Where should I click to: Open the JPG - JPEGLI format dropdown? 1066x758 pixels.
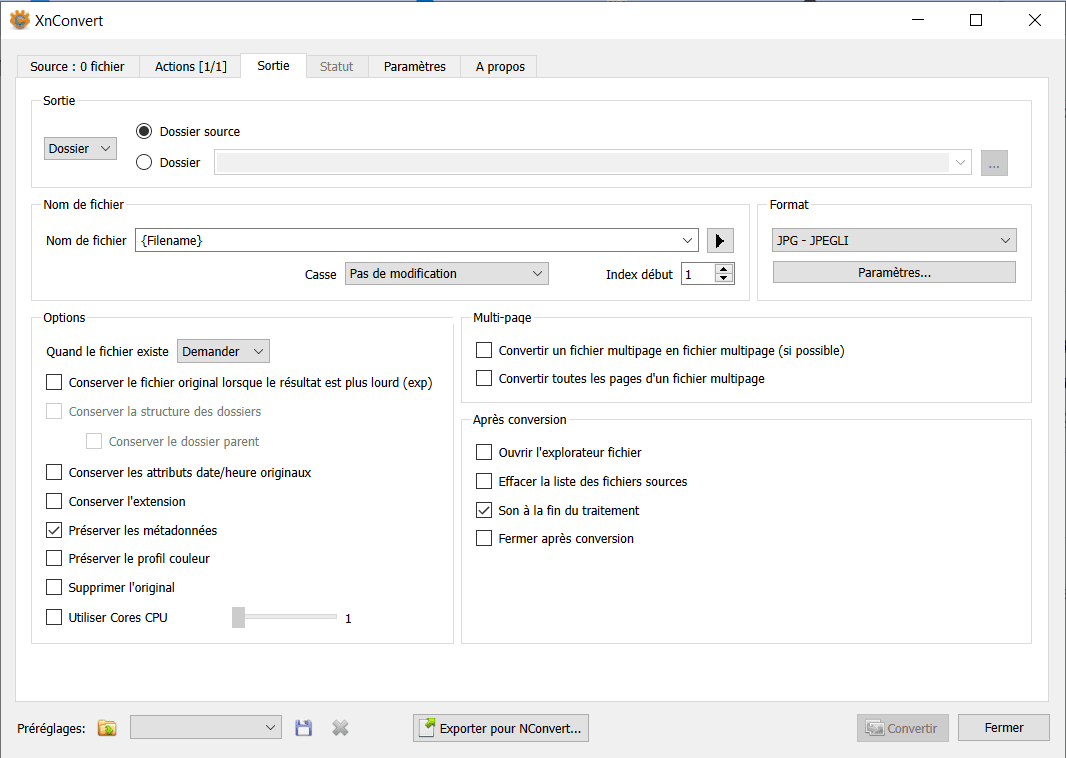pos(894,240)
